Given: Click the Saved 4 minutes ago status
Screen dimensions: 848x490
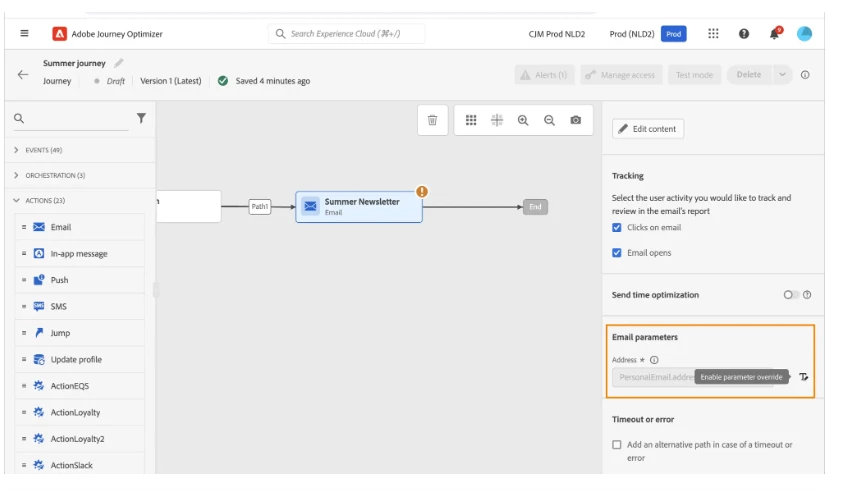Looking at the screenshot, I should 273,81.
